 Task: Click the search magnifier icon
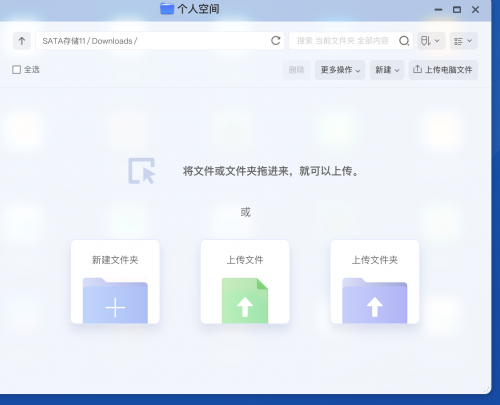click(404, 41)
